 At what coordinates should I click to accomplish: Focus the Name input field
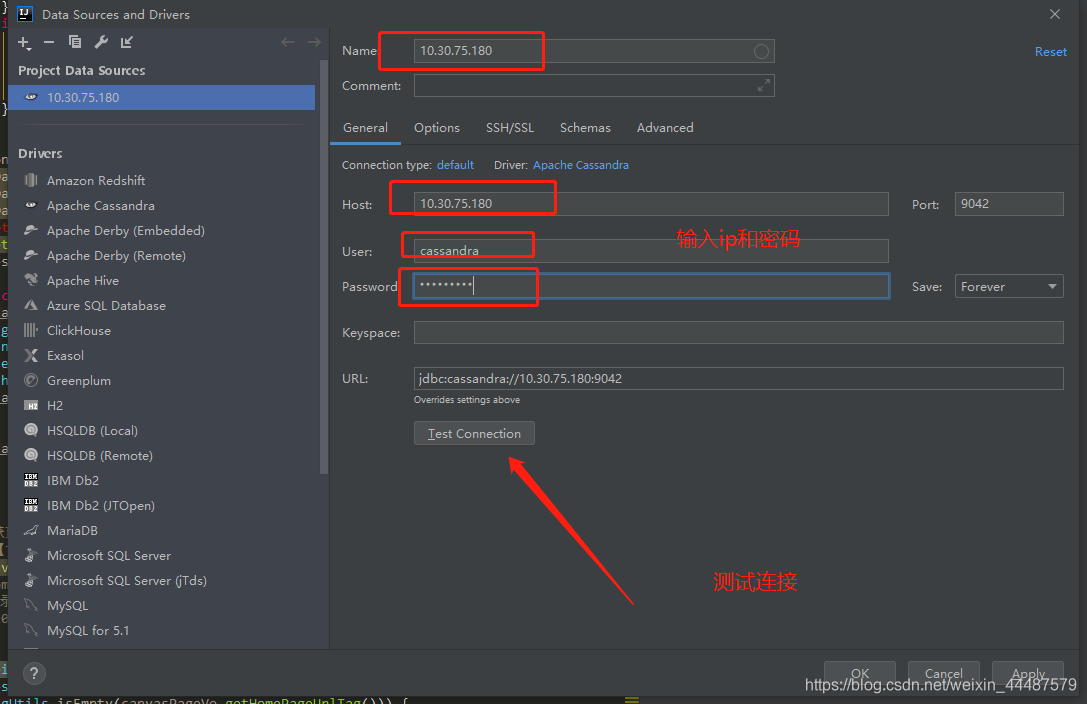point(593,51)
